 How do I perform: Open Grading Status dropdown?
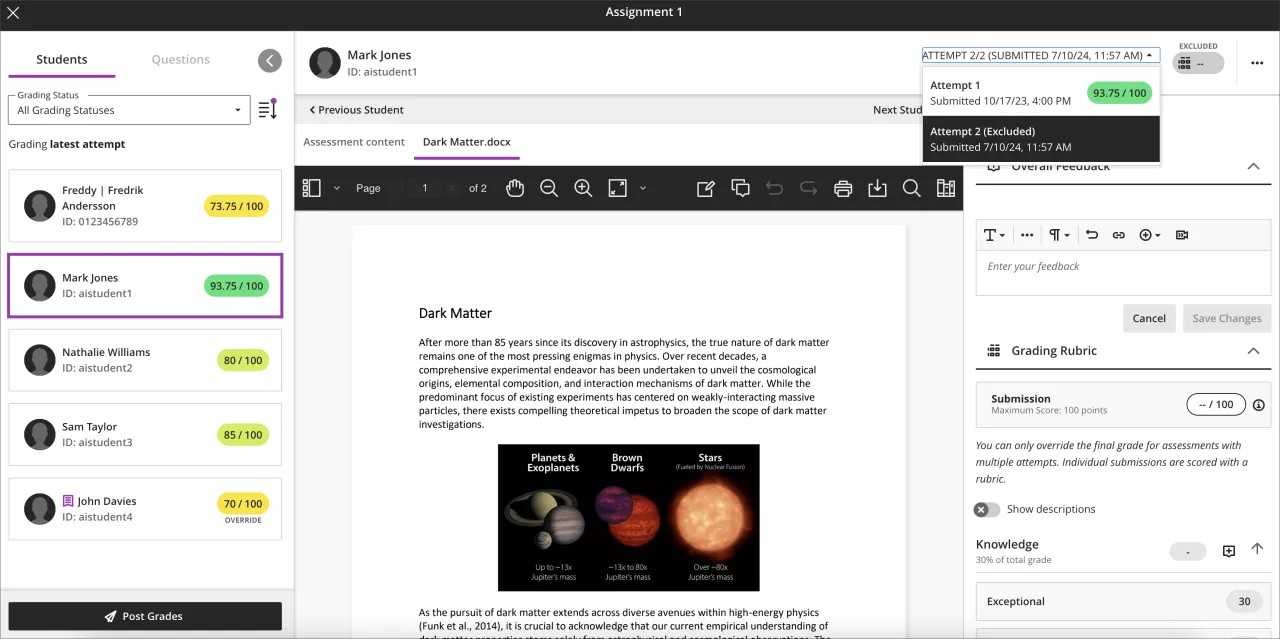click(x=129, y=110)
